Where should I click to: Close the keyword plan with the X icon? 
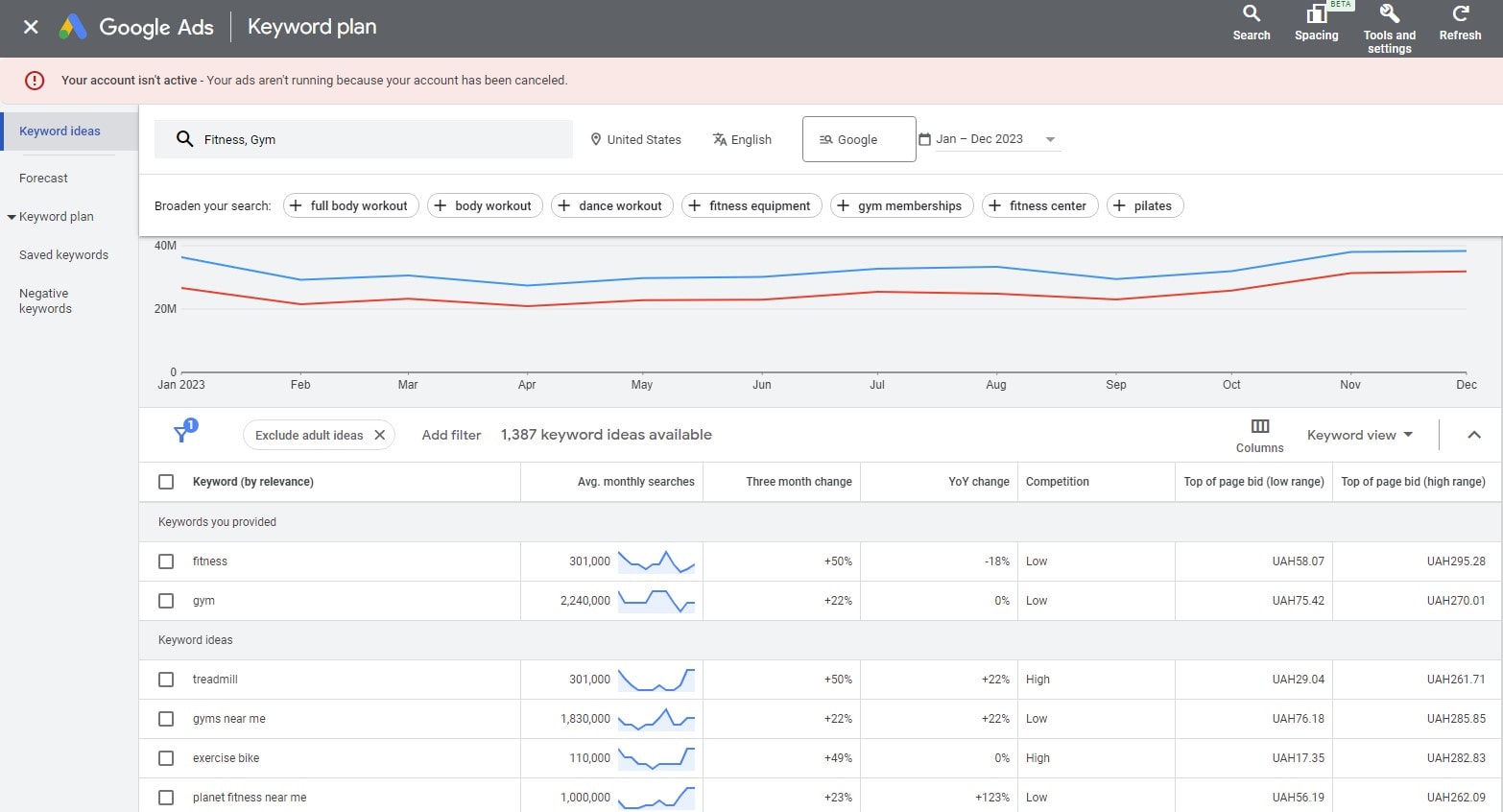click(31, 27)
